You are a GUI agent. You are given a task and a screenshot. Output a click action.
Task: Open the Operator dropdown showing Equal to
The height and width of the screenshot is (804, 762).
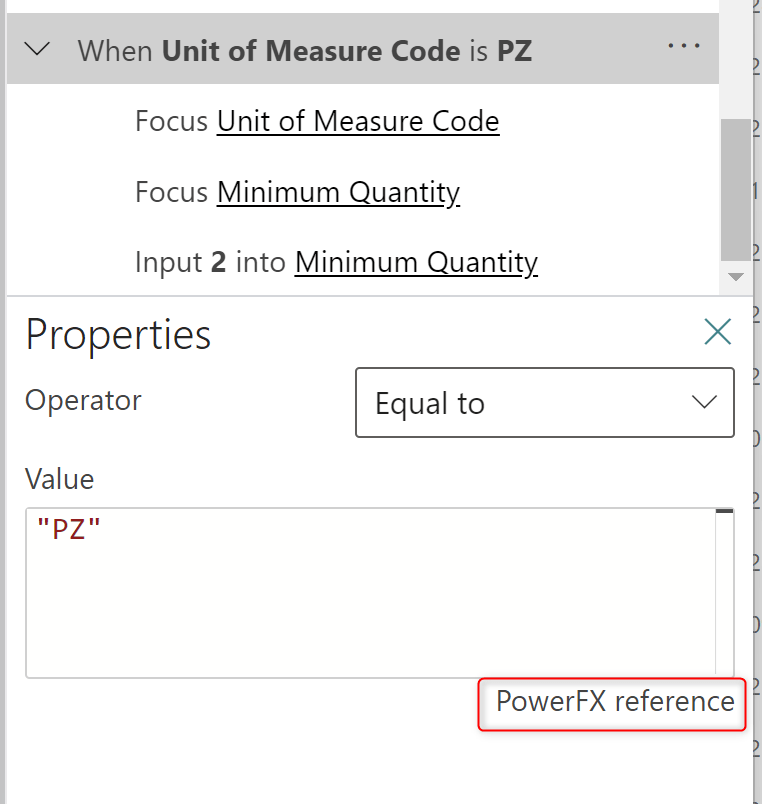pyautogui.click(x=544, y=403)
